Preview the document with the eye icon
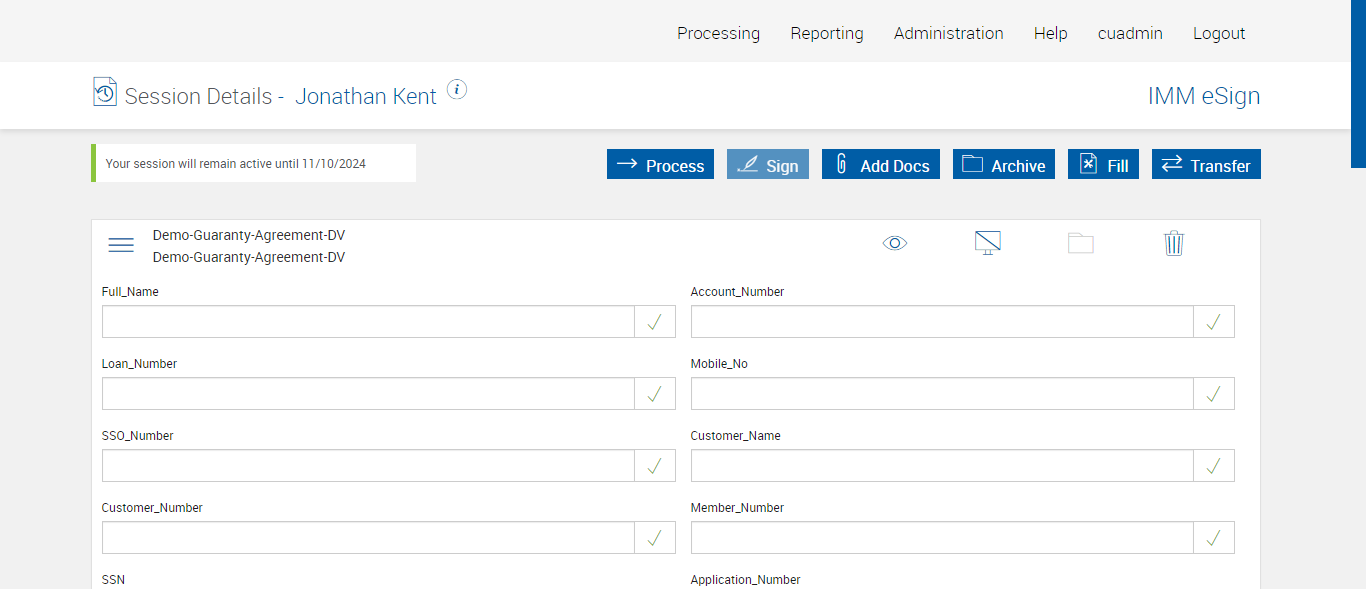1366x589 pixels. coord(895,243)
